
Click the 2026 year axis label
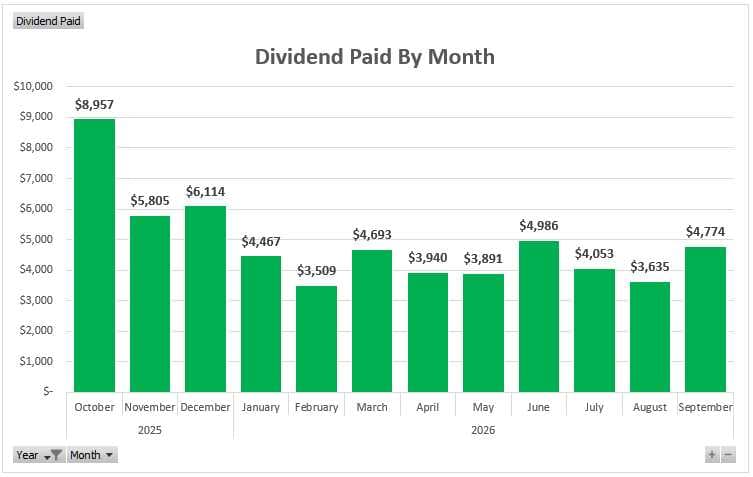point(483,430)
